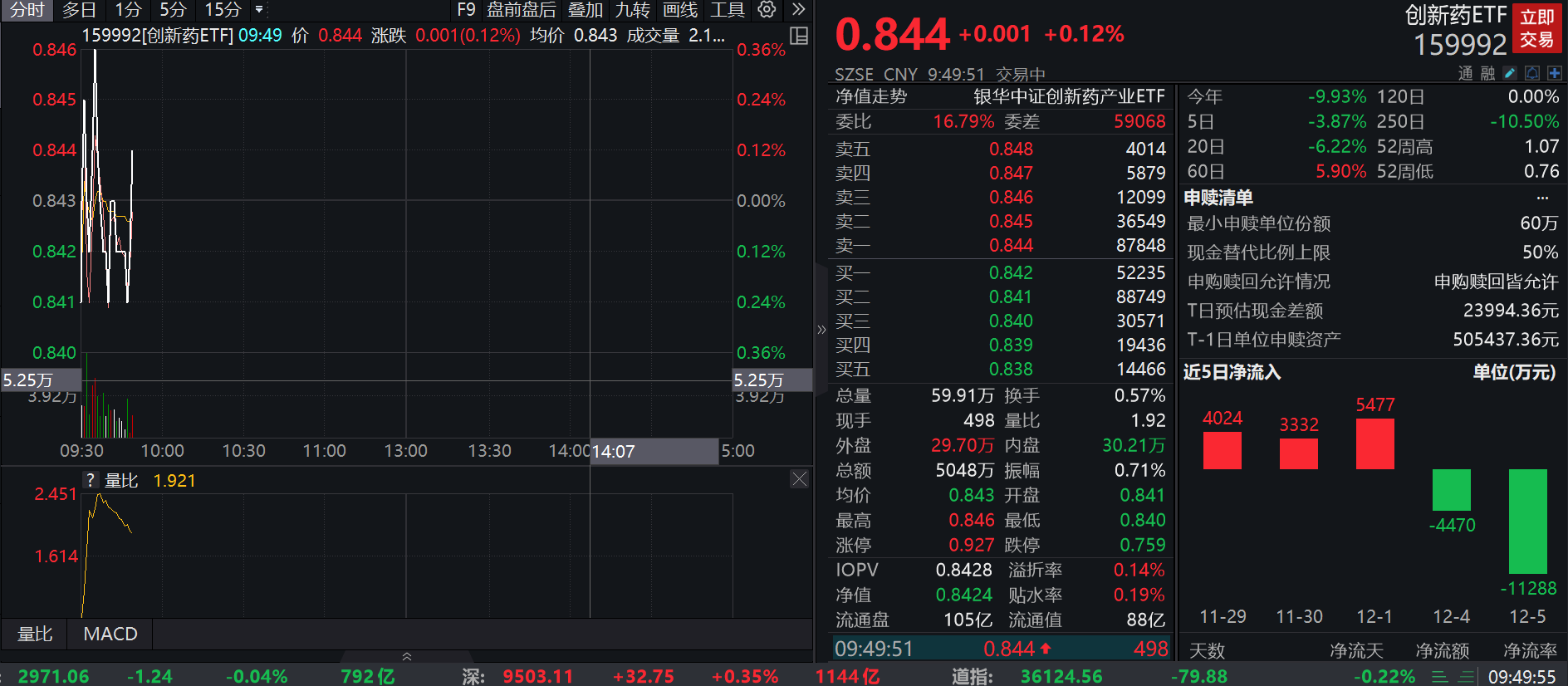Add stock to watchlist plus icon
This screenshot has height=686, width=1568.
(1555, 73)
